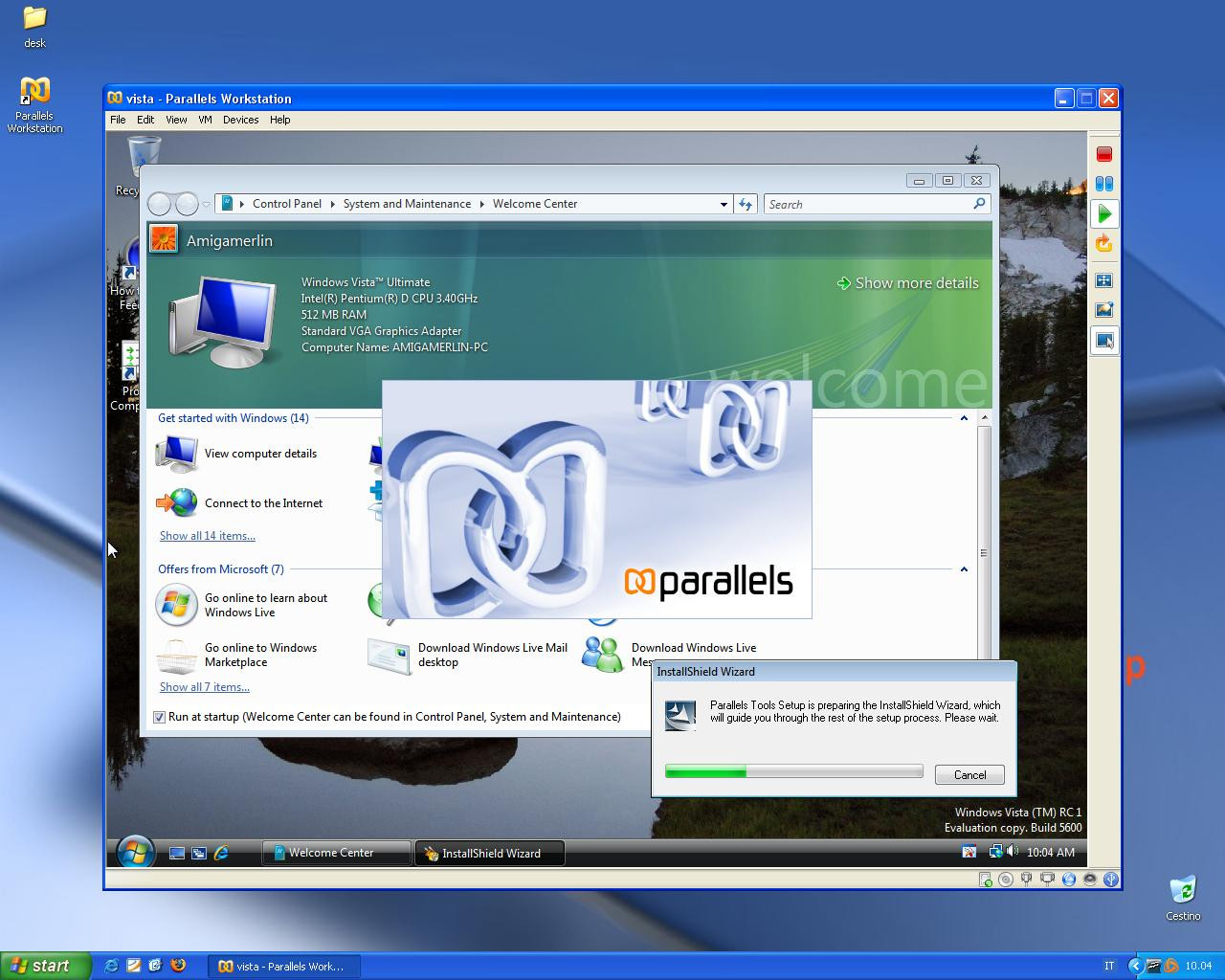Launch Firefox from the XP quick launch
The width and height of the screenshot is (1225, 980).
point(177,966)
